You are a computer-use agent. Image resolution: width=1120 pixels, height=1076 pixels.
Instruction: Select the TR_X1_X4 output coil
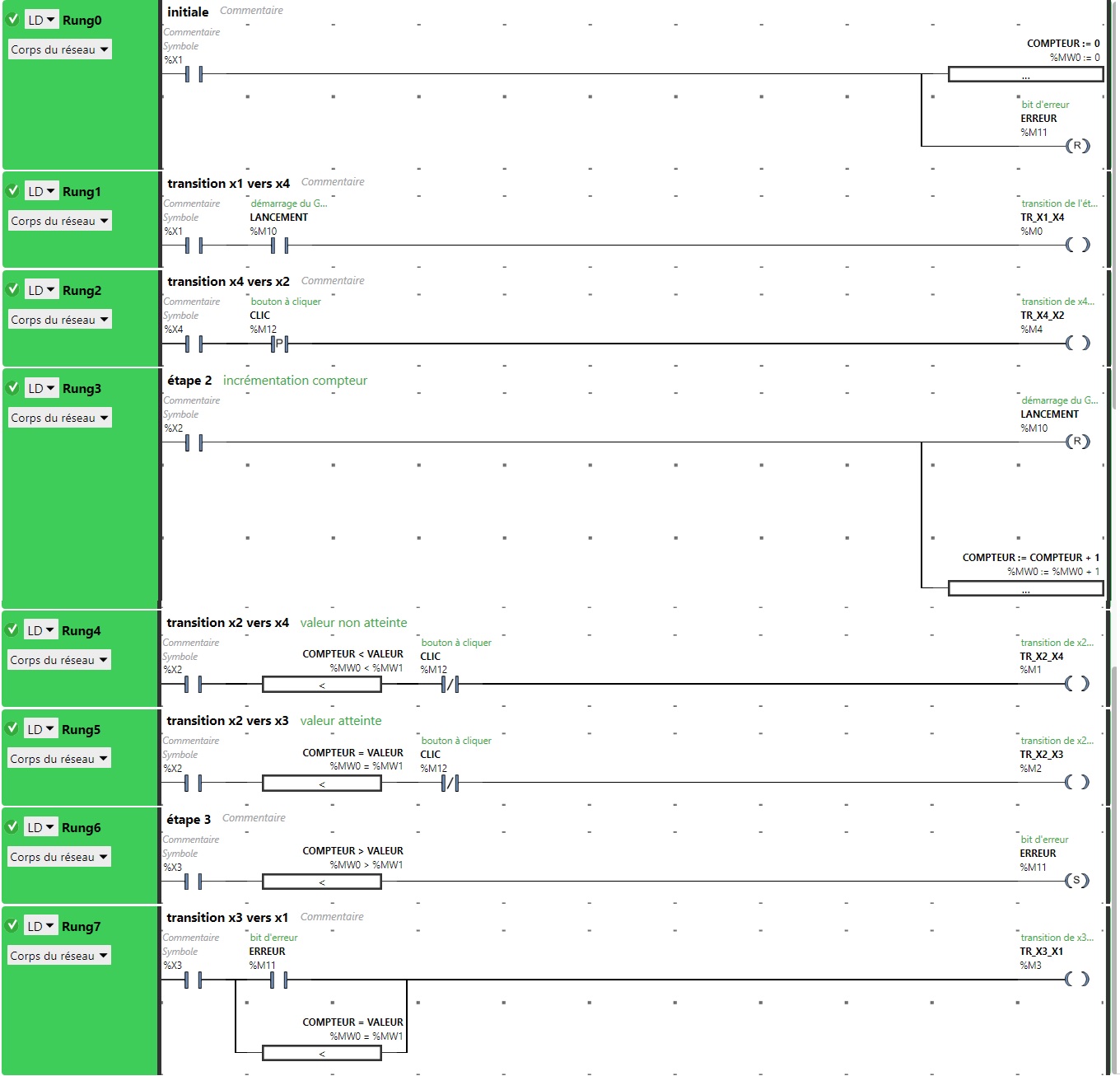[x=1077, y=245]
